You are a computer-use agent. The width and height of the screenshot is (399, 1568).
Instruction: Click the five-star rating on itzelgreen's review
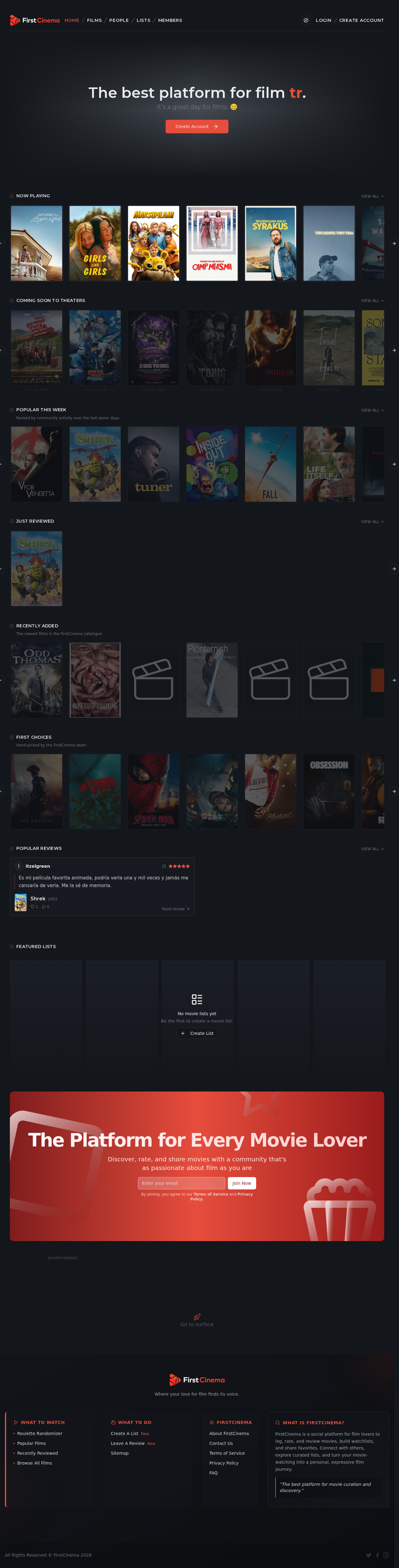click(x=179, y=866)
